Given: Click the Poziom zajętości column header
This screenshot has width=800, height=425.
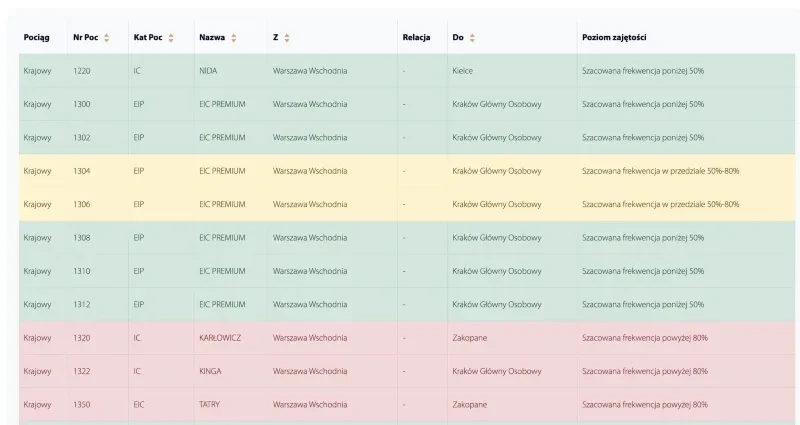Looking at the screenshot, I should click(614, 37).
